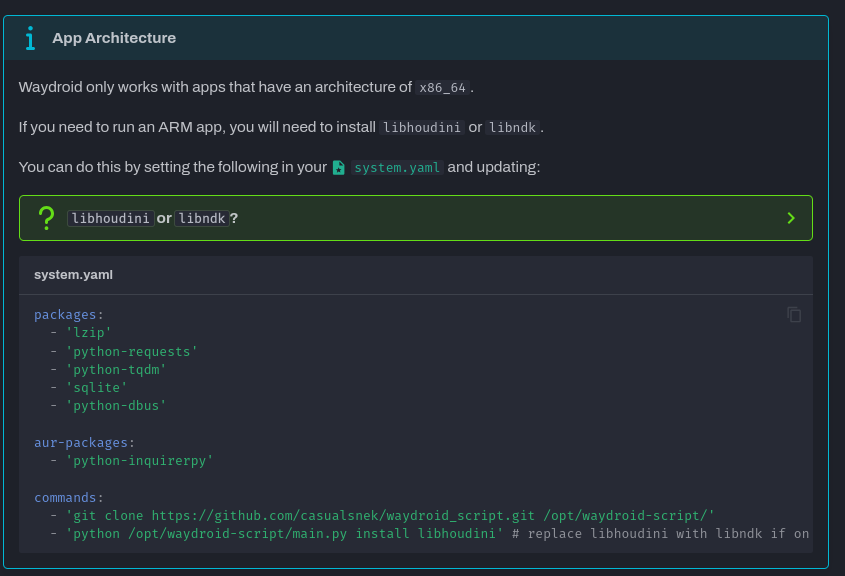Viewport: 845px width, 576px height.
Task: Click the commands key in the code
Action: 66,497
